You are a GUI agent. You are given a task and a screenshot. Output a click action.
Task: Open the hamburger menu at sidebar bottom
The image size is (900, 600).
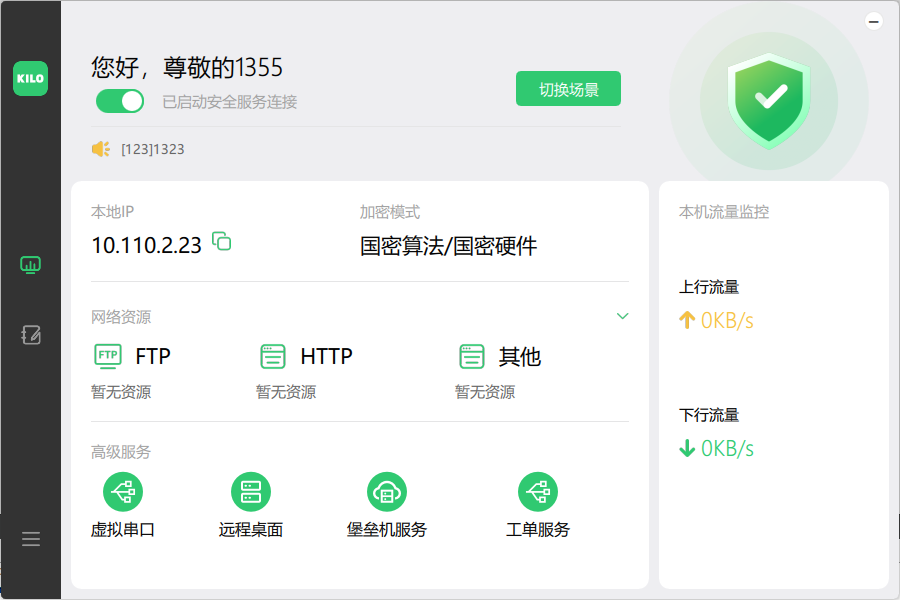tap(30, 538)
